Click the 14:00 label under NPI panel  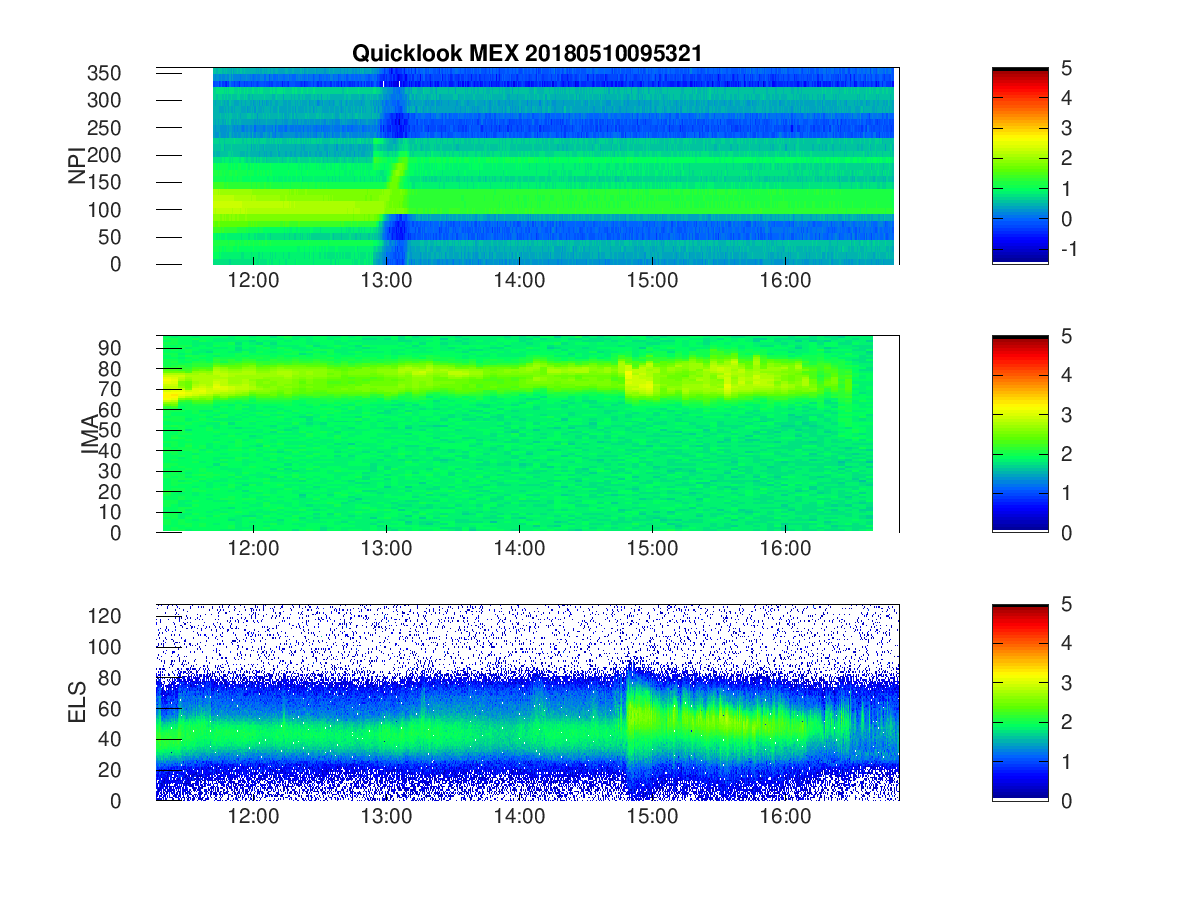520,282
